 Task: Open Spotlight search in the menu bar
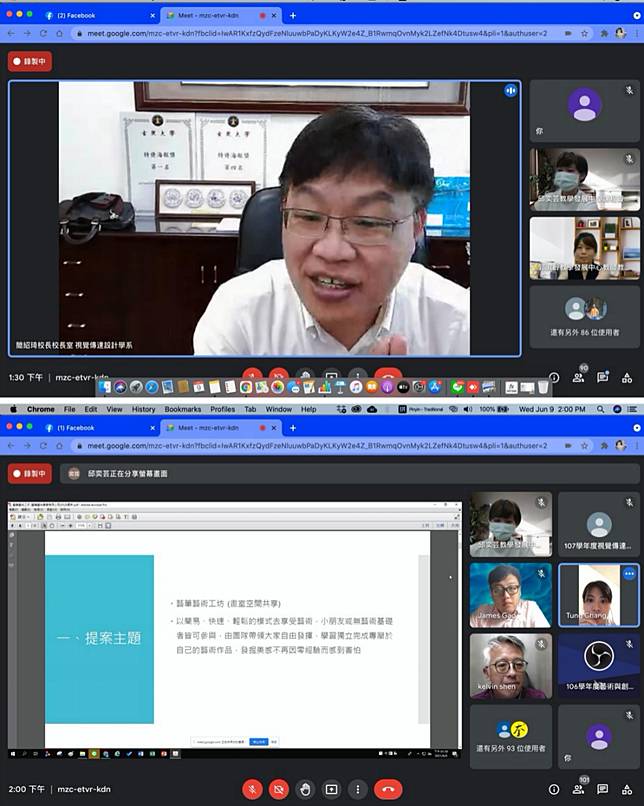[600, 409]
